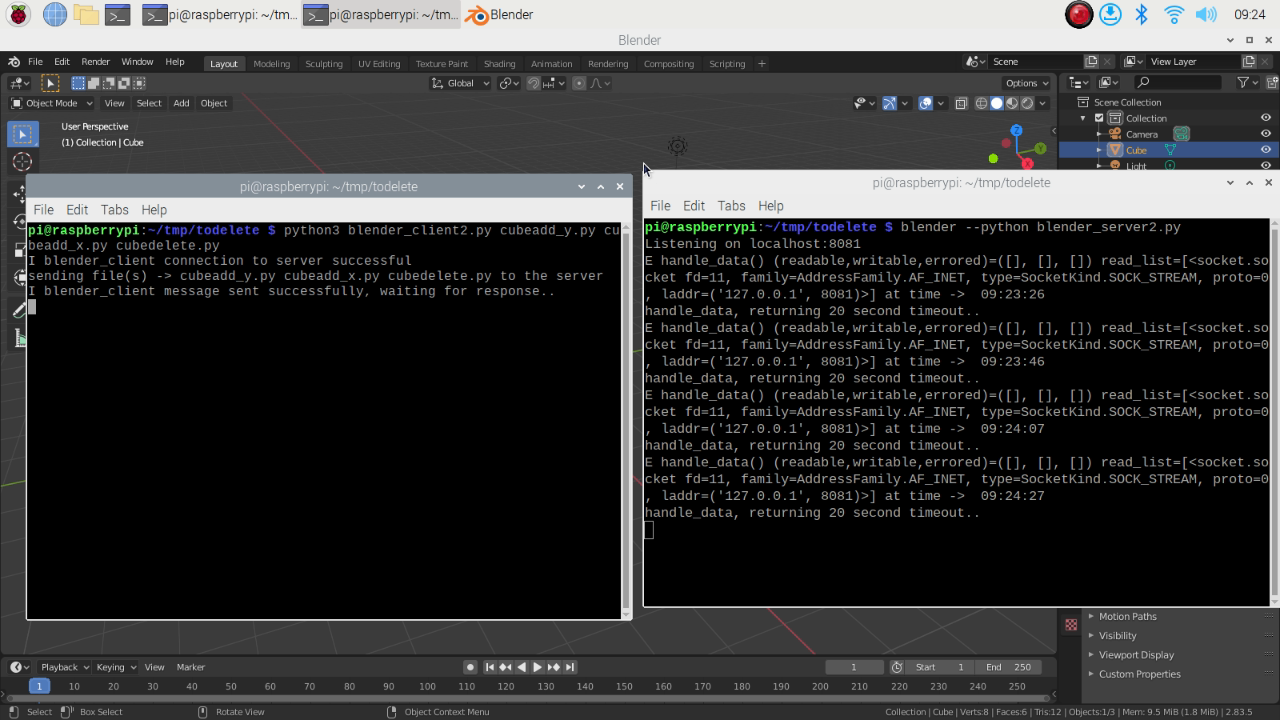1280x720 pixels.
Task: Switch to the Modeling workspace tab
Action: 271,63
